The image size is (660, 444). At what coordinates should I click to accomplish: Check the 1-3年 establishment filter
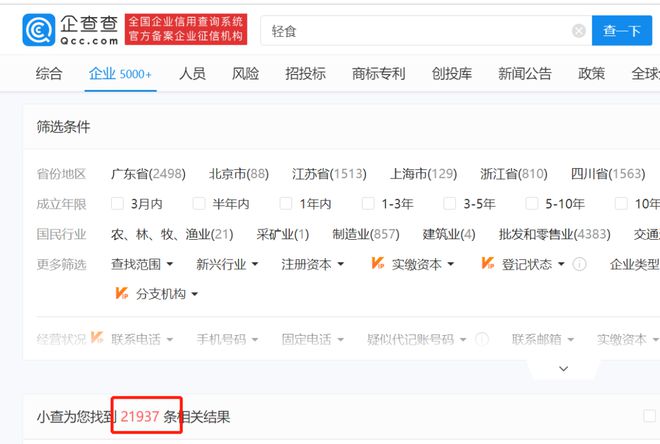(368, 204)
